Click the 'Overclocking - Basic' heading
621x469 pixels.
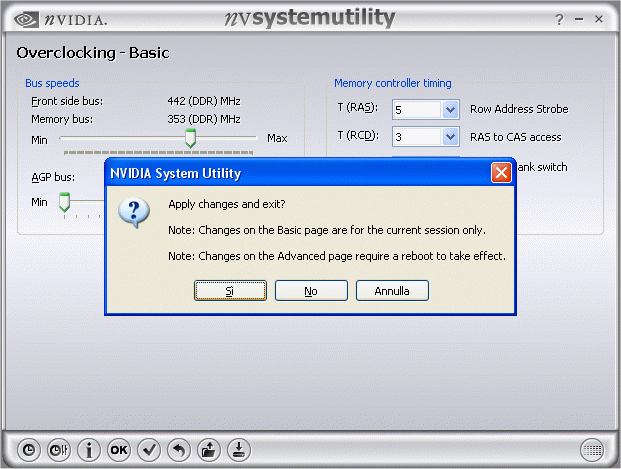93,53
